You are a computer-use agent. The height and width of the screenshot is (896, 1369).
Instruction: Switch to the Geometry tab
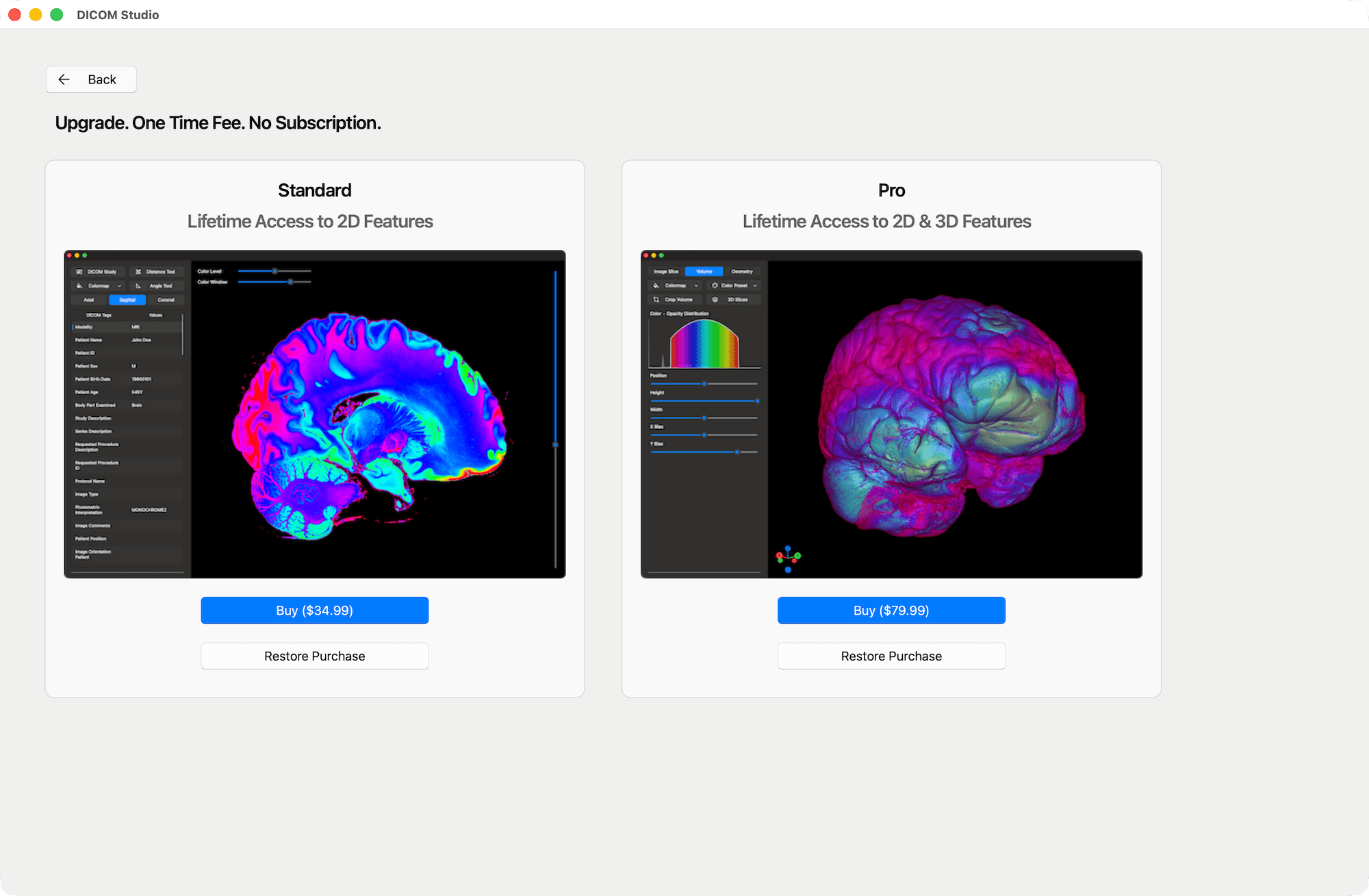pyautogui.click(x=743, y=271)
